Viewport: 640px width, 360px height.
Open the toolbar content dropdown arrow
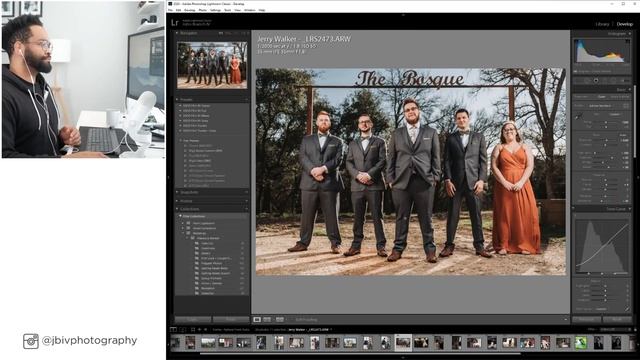pos(565,320)
